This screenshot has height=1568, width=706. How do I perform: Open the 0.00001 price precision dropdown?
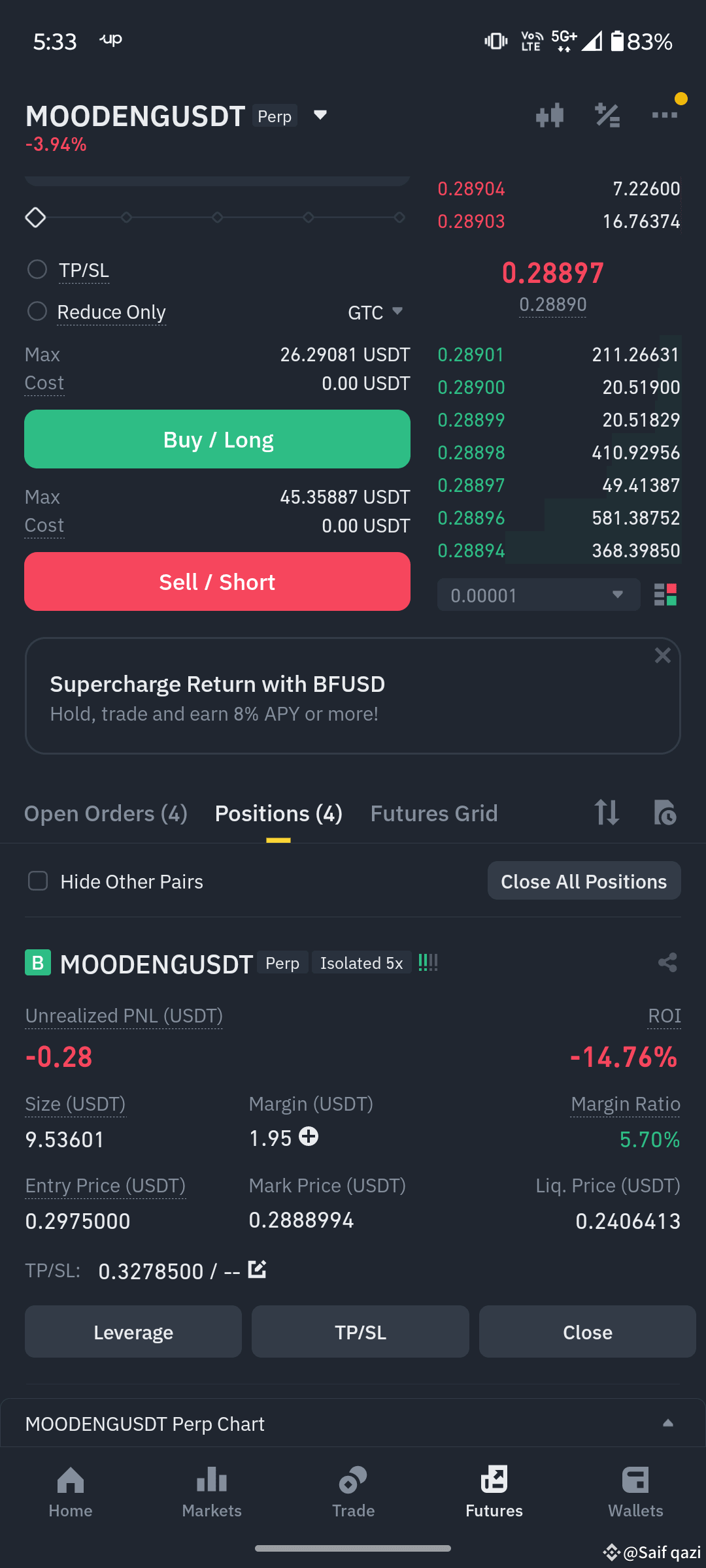pyautogui.click(x=539, y=595)
